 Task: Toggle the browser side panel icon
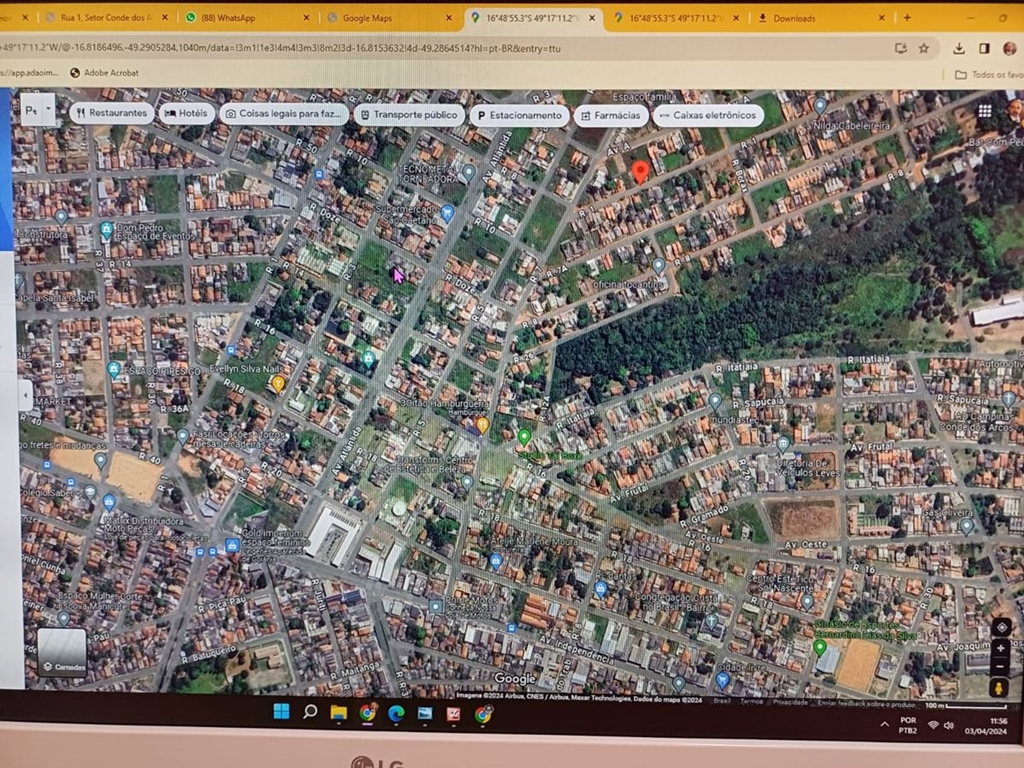pos(984,48)
